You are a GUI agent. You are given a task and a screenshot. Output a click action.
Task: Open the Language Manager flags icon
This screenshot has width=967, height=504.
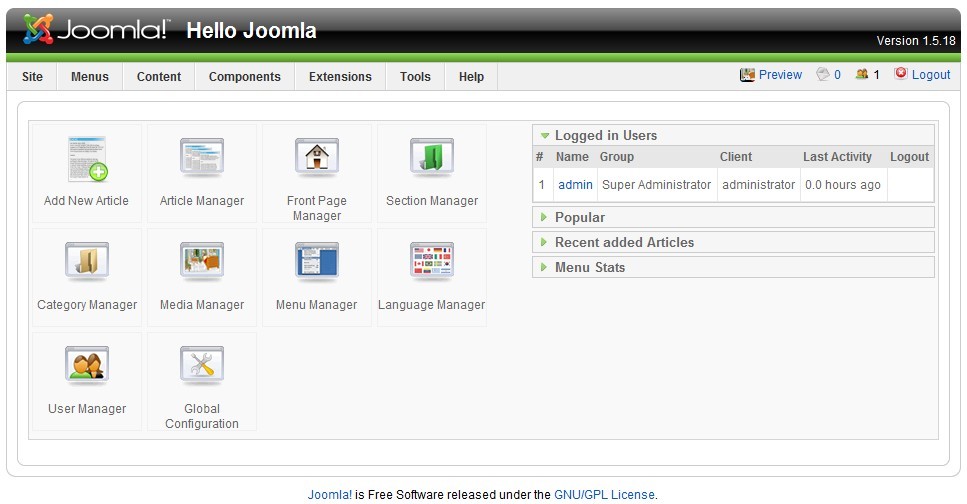[432, 262]
